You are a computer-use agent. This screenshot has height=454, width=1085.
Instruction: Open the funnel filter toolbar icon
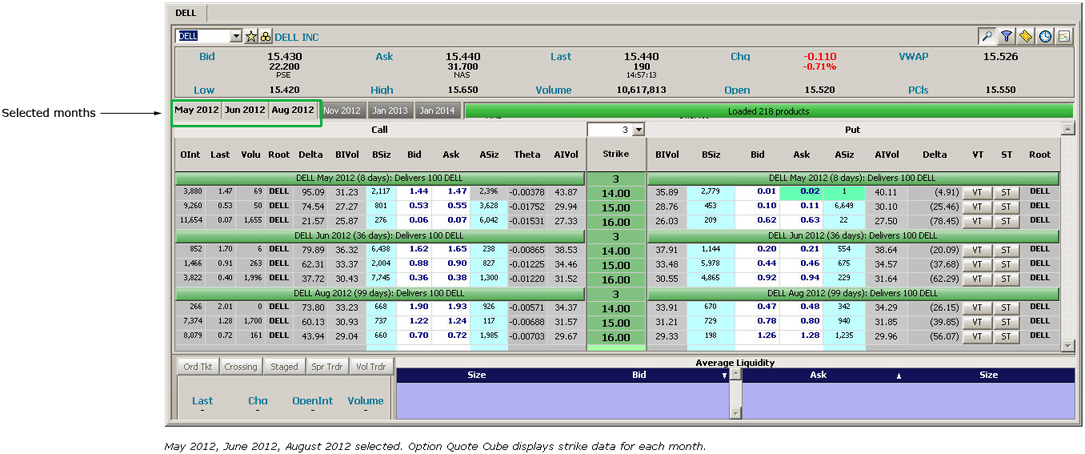pos(1006,36)
